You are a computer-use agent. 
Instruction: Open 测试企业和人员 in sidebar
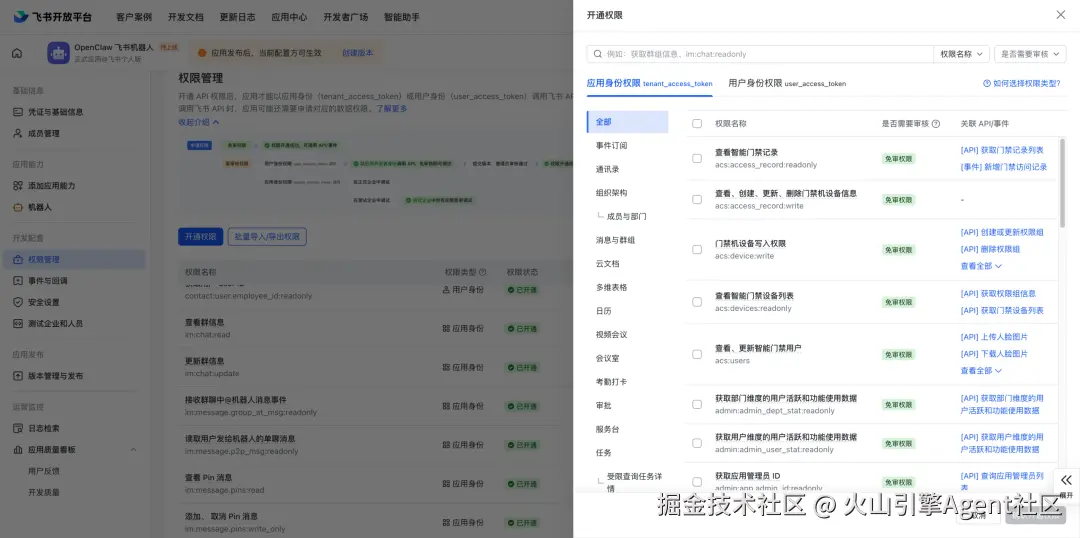pos(55,323)
